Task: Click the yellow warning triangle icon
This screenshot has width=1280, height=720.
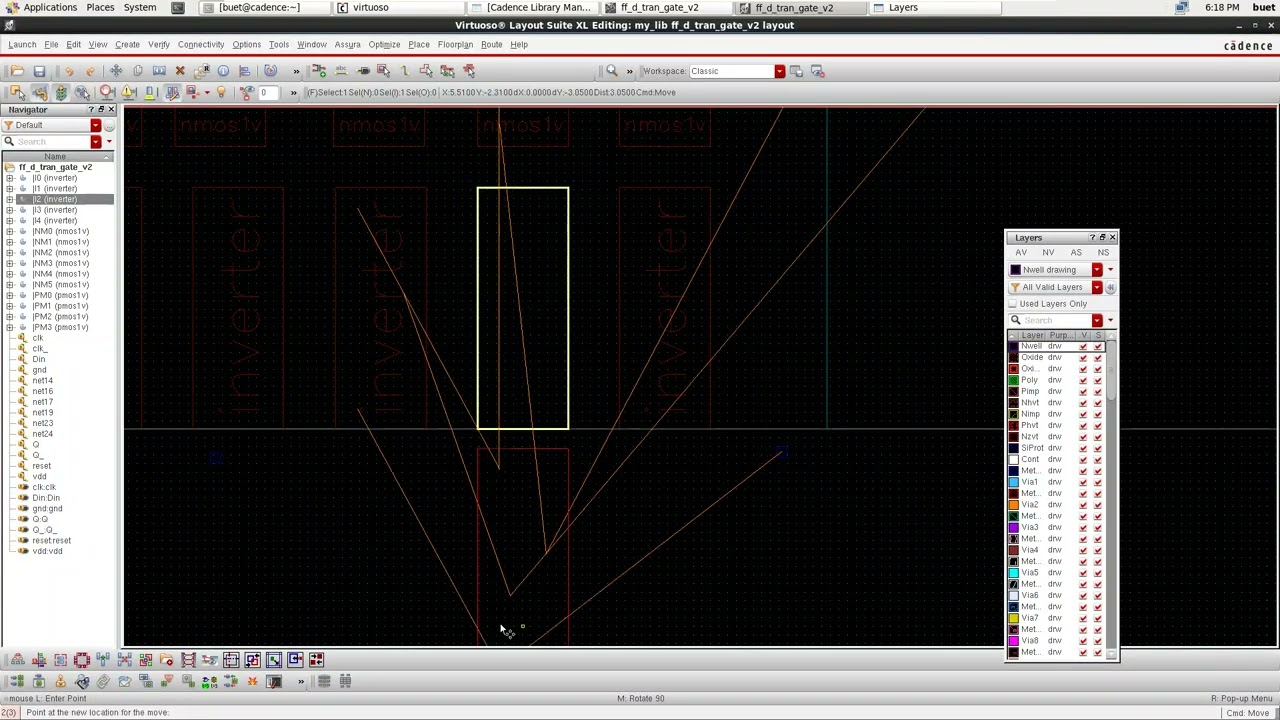Action: (128, 92)
